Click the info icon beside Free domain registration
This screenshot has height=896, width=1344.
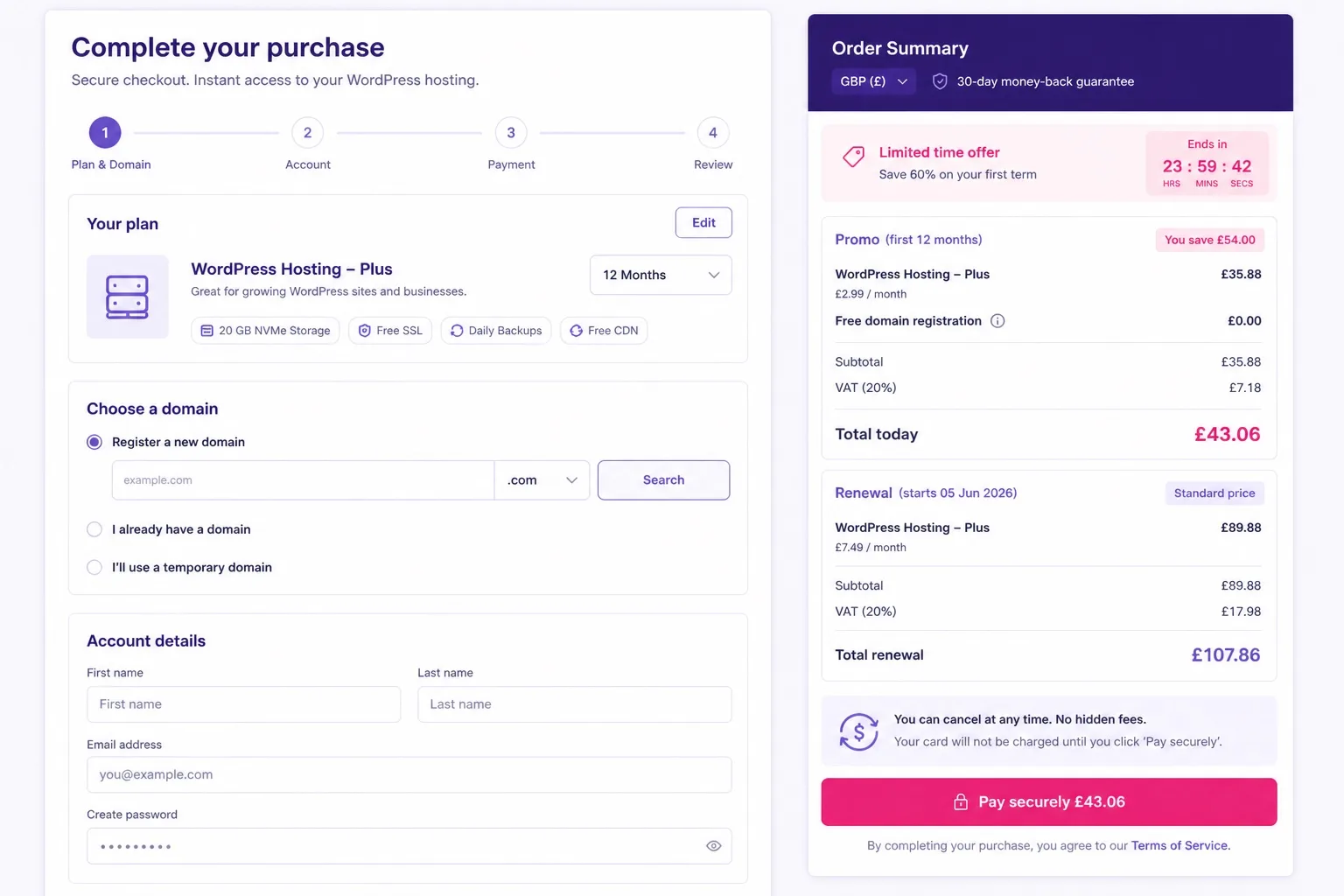[x=997, y=321]
